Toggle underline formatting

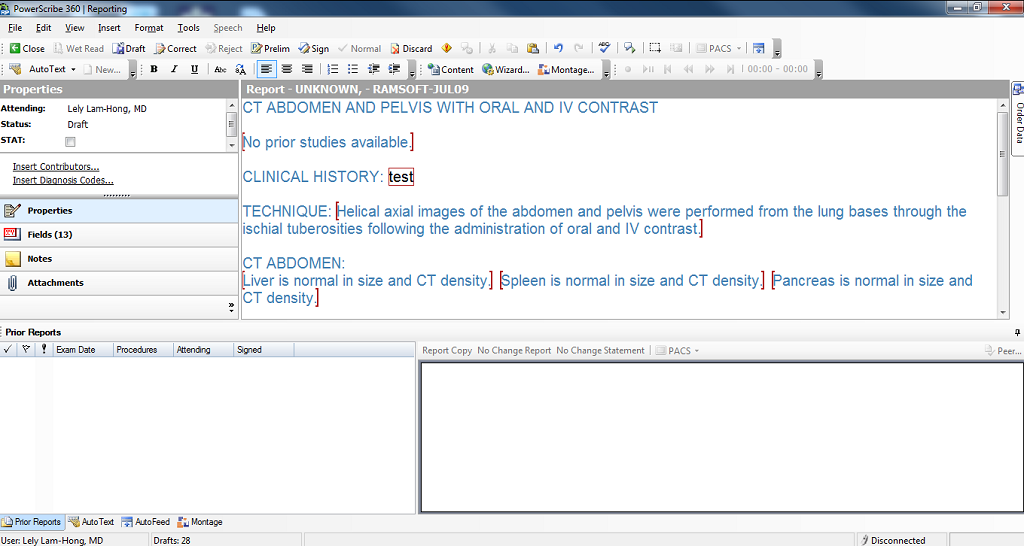[194, 70]
